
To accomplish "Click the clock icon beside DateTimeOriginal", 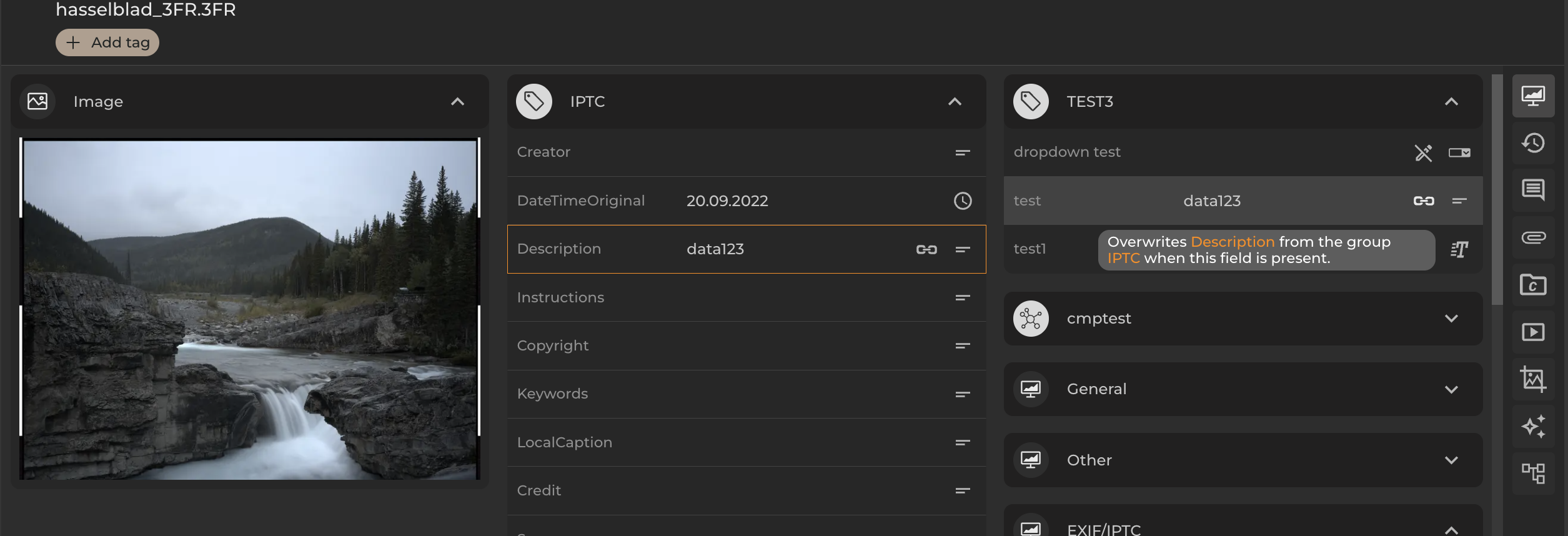I will coord(962,201).
